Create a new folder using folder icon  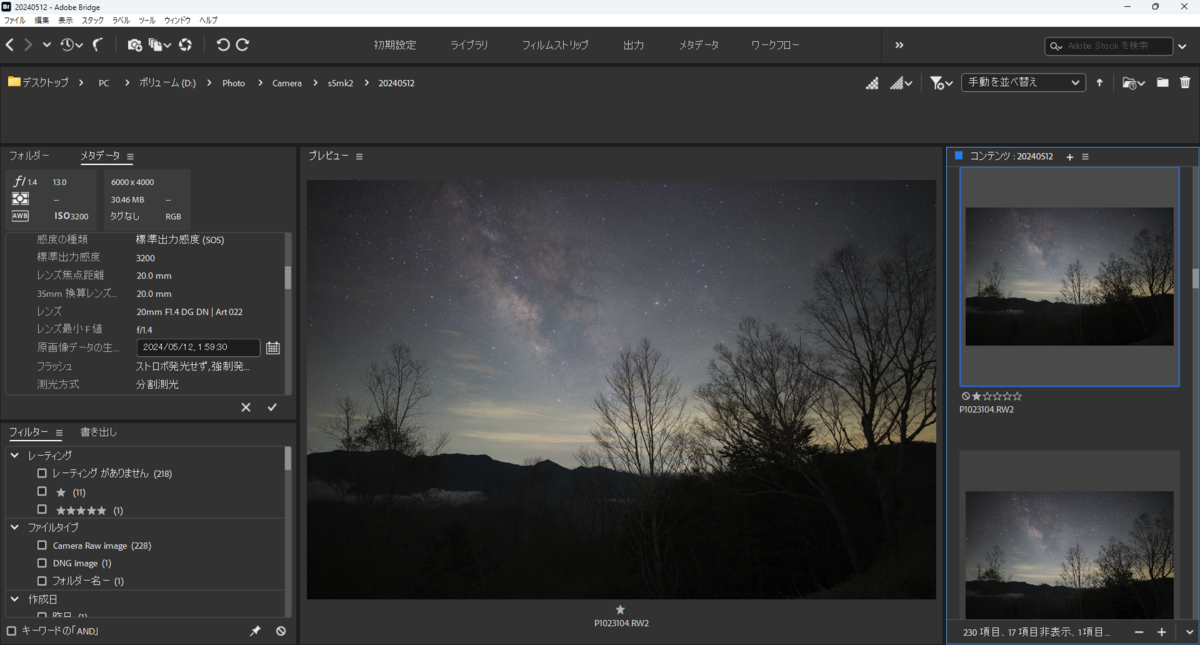[x=1162, y=83]
